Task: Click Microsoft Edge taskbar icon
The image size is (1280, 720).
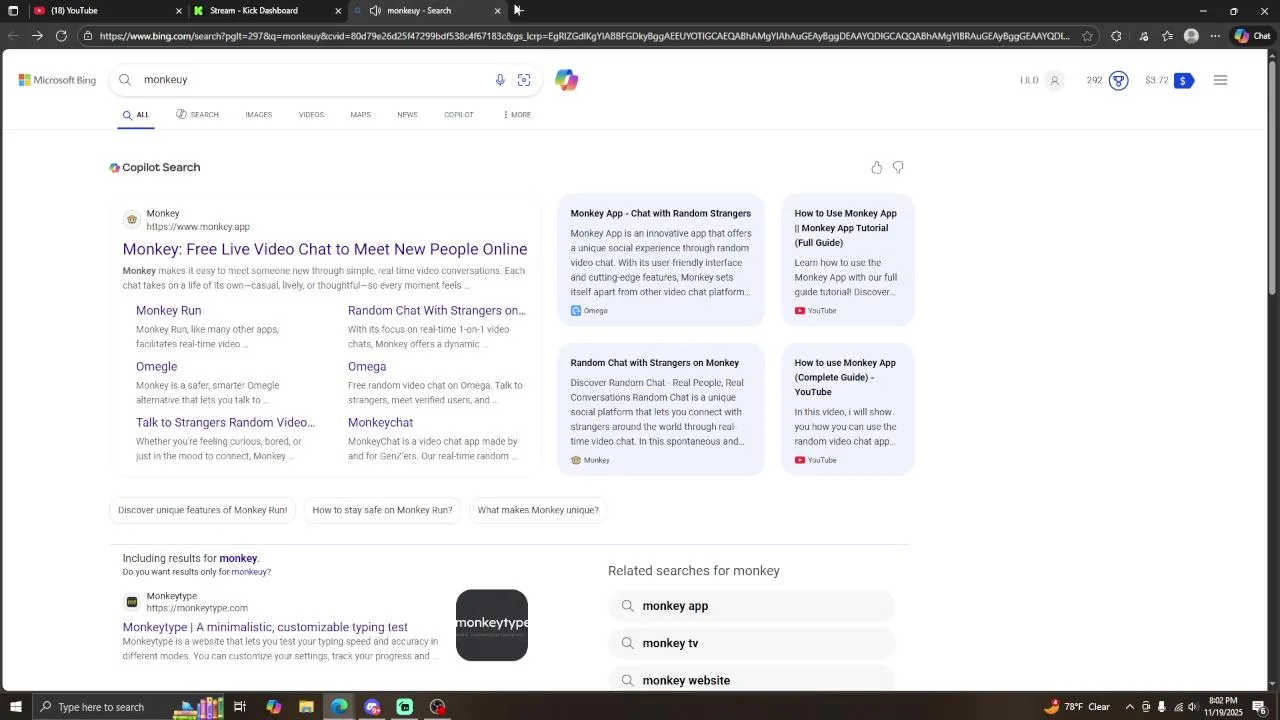Action: point(339,707)
